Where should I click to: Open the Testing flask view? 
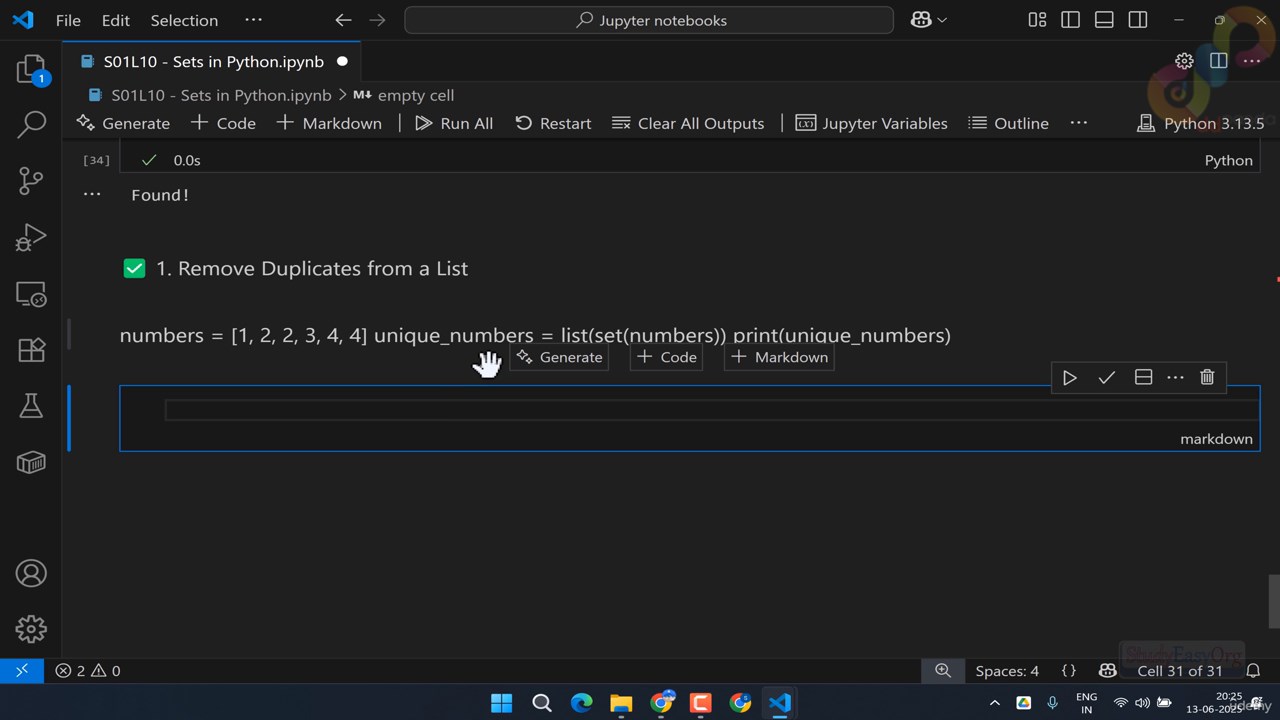pyautogui.click(x=31, y=405)
